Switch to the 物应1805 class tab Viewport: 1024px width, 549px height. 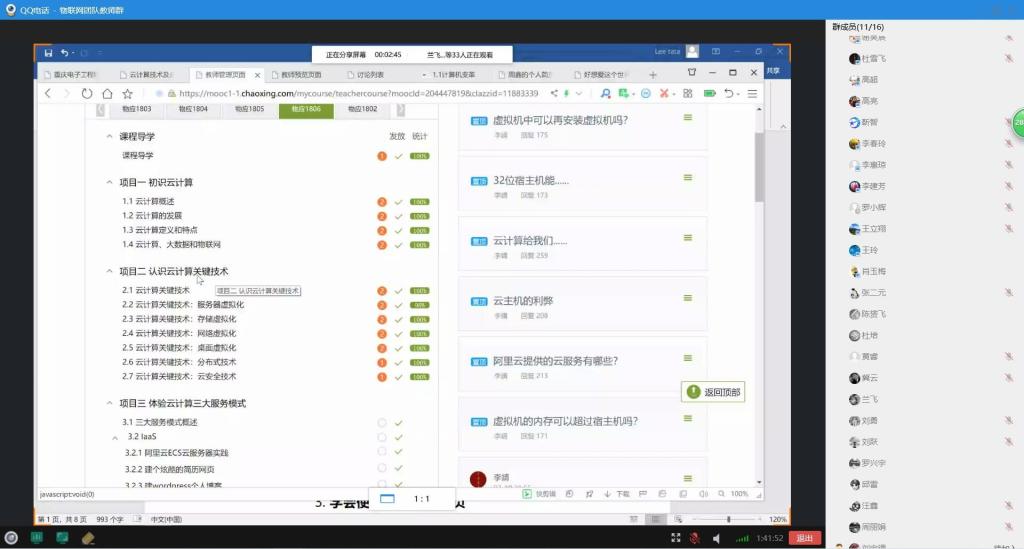click(249, 109)
